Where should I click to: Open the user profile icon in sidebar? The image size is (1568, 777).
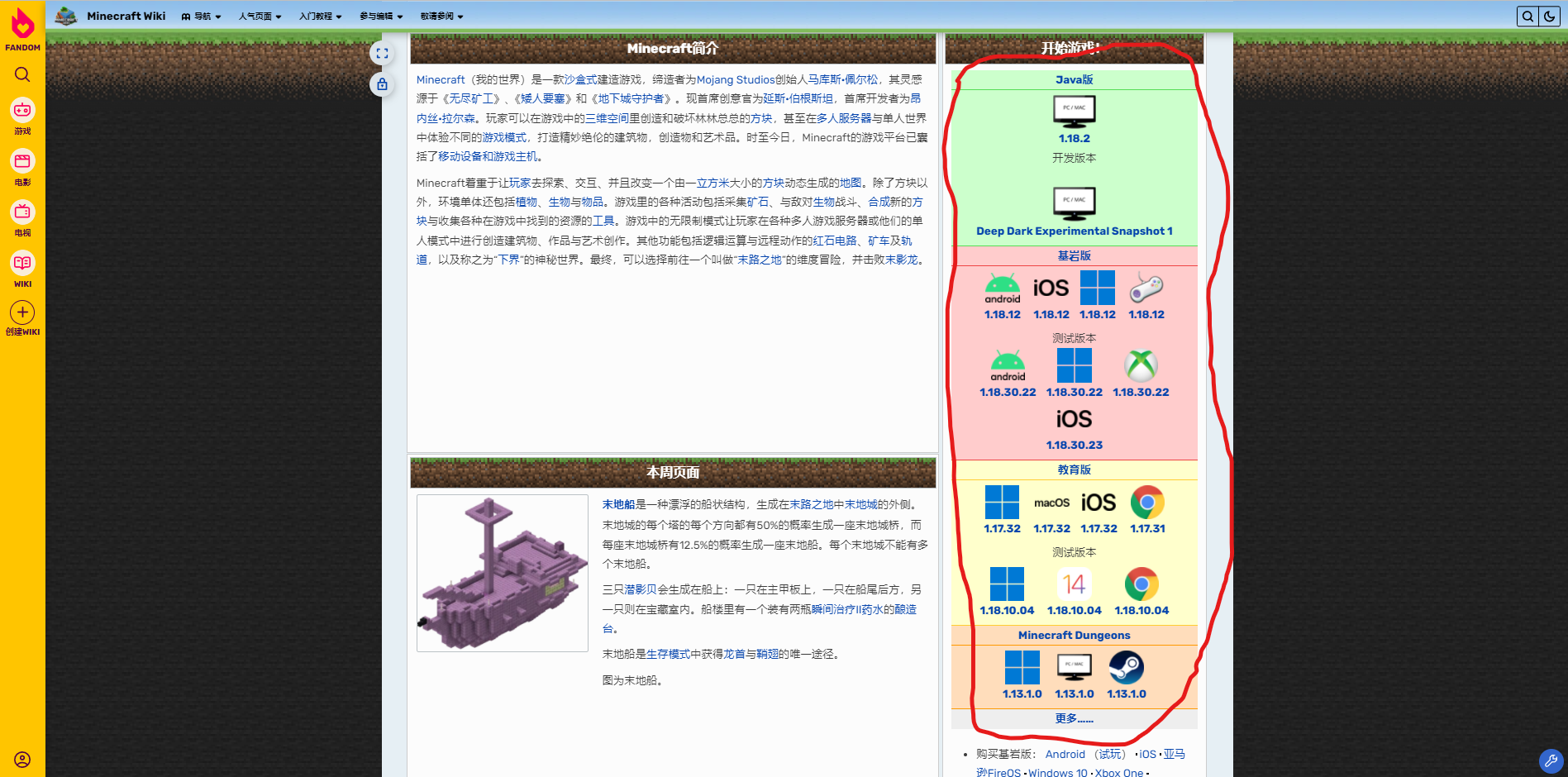tap(22, 760)
